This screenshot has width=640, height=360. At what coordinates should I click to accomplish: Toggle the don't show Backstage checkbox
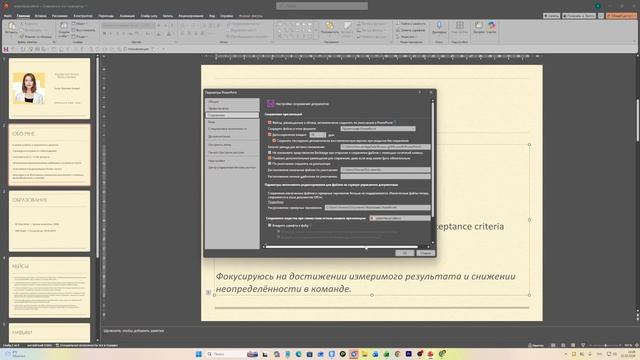269,153
